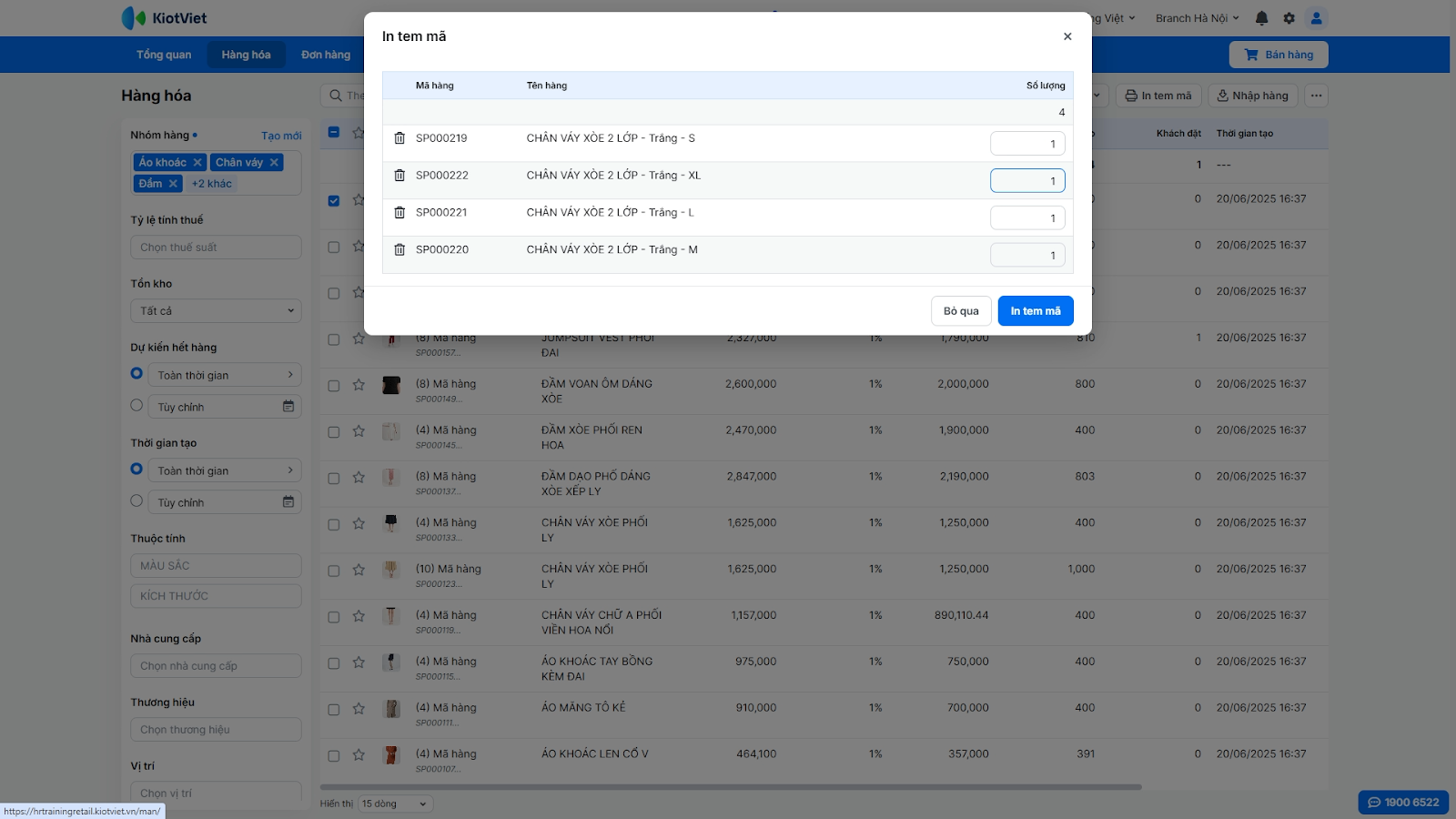Viewport: 1456px width, 819px height.
Task: Delete the SP000220 item row
Action: tap(399, 249)
